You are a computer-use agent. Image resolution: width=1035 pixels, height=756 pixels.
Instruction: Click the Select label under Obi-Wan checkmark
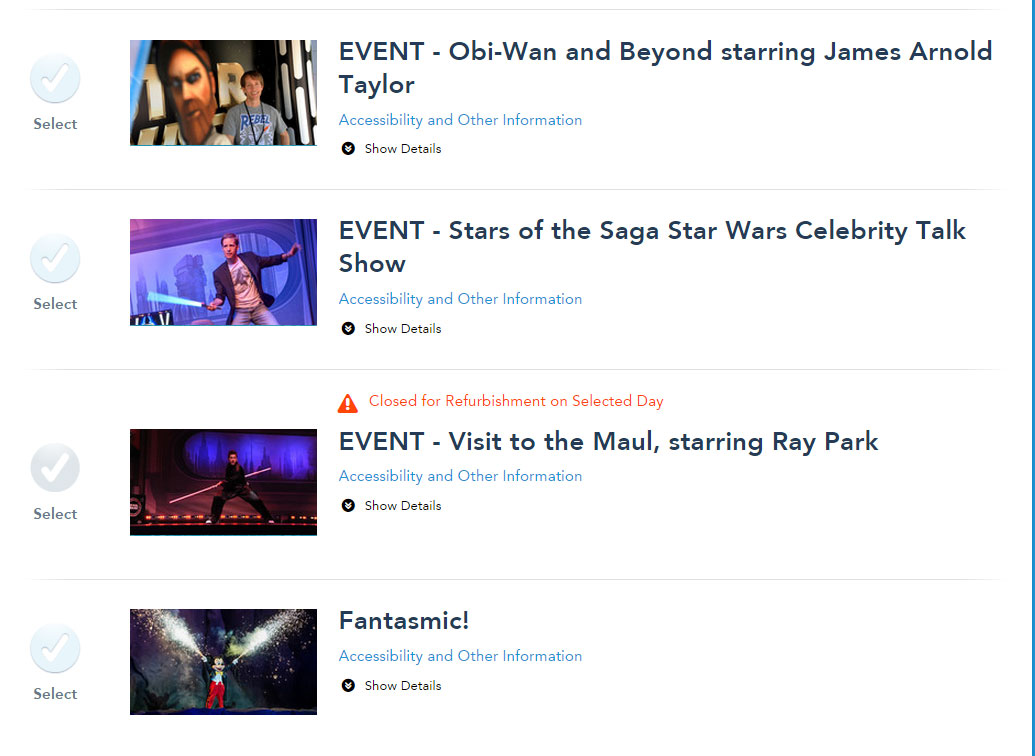(x=55, y=124)
